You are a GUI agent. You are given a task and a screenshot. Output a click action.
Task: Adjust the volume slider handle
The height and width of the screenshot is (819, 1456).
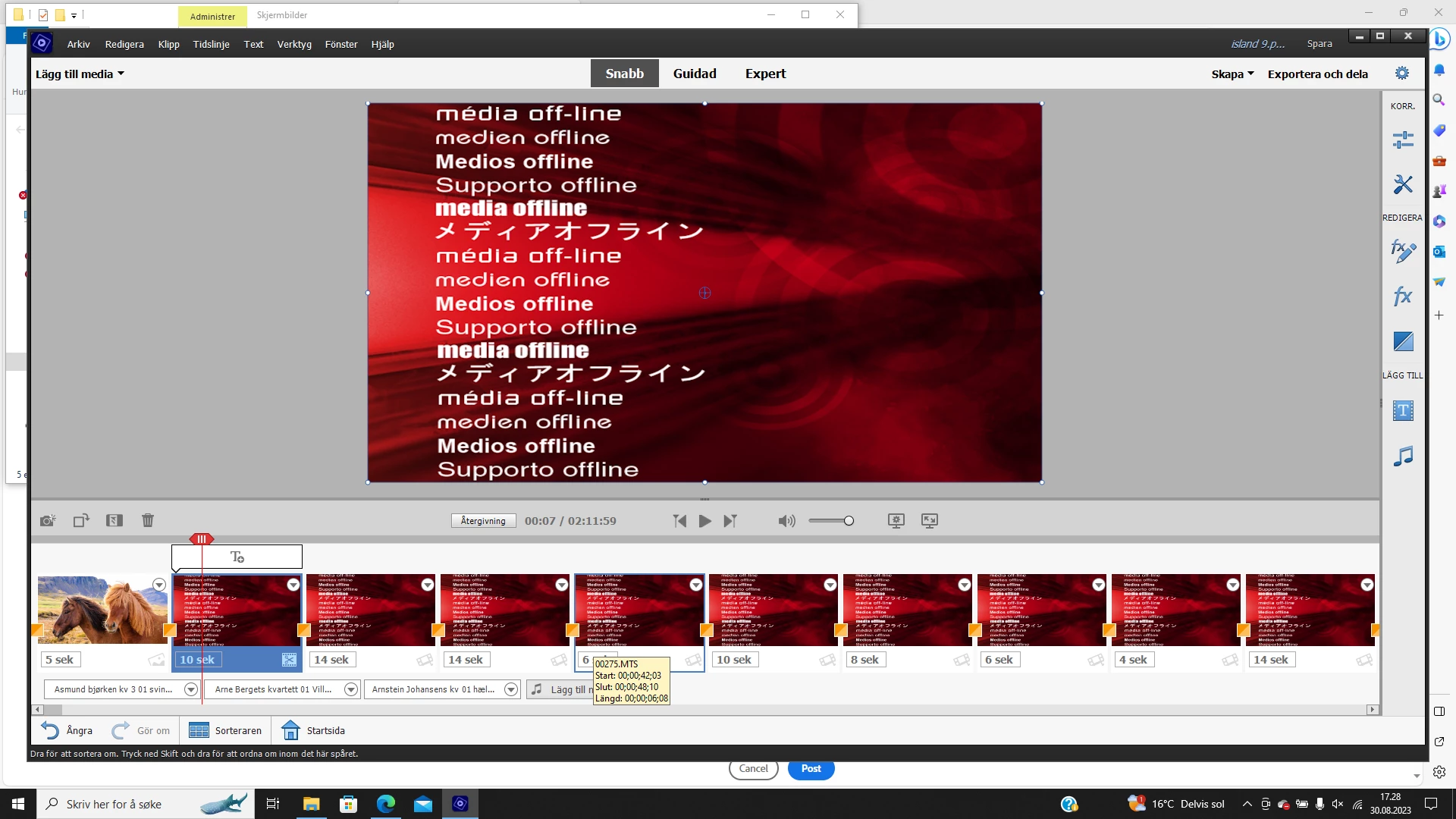[x=849, y=520]
